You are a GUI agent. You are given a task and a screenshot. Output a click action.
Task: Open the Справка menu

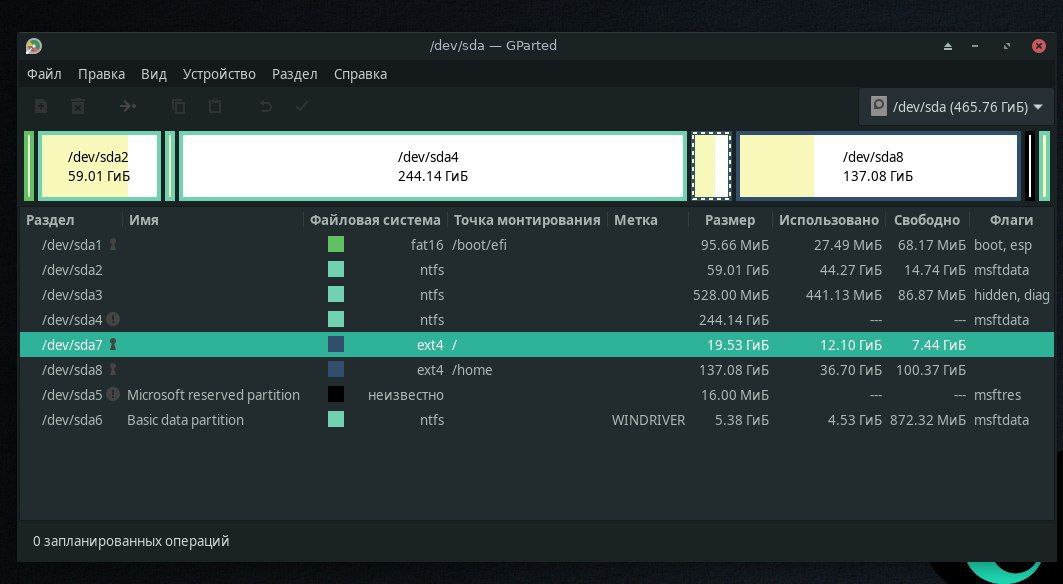[x=360, y=74]
